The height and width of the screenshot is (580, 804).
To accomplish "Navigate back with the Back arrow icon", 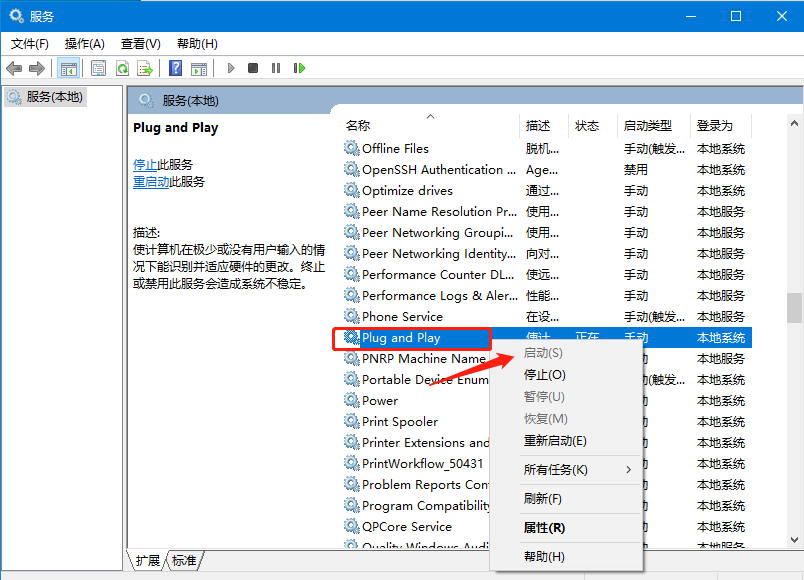I will pos(13,68).
